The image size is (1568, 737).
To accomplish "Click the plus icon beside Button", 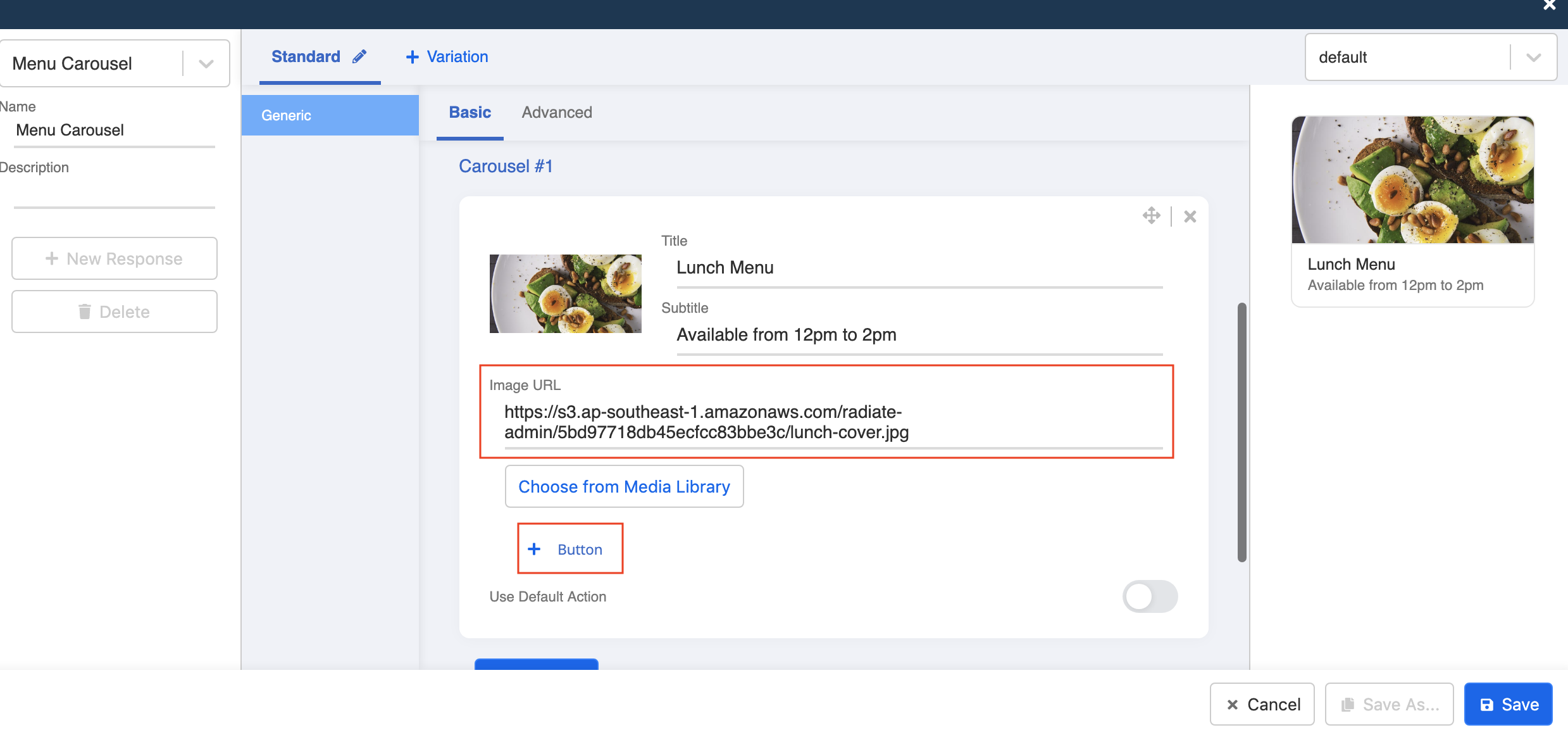I will coord(534,549).
